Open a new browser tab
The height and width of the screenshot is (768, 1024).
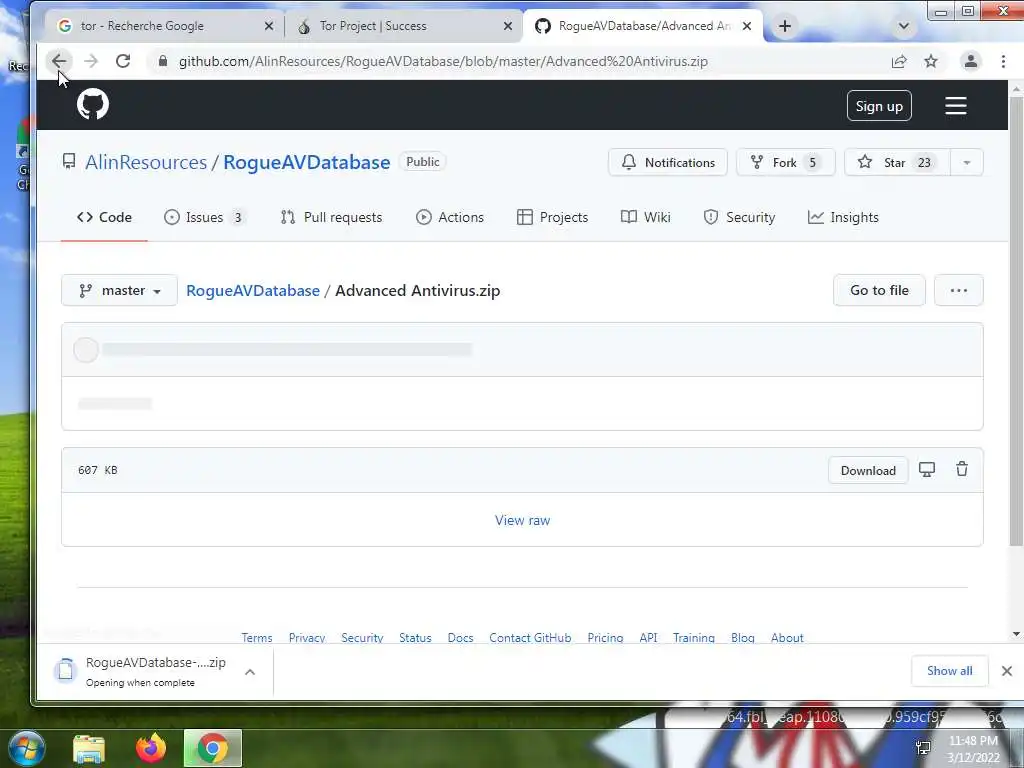coord(785,26)
